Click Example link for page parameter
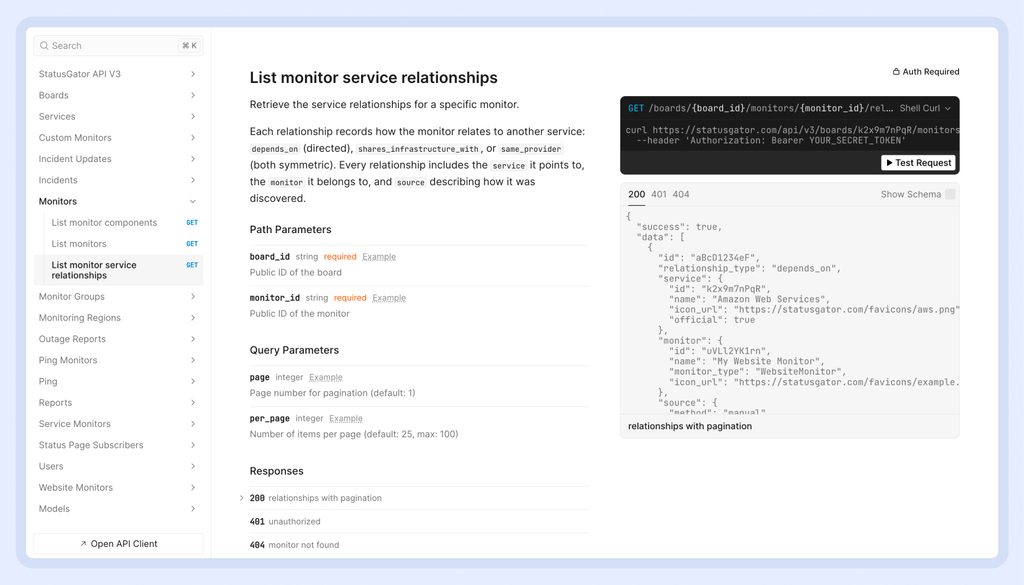The height and width of the screenshot is (585, 1024). point(325,377)
